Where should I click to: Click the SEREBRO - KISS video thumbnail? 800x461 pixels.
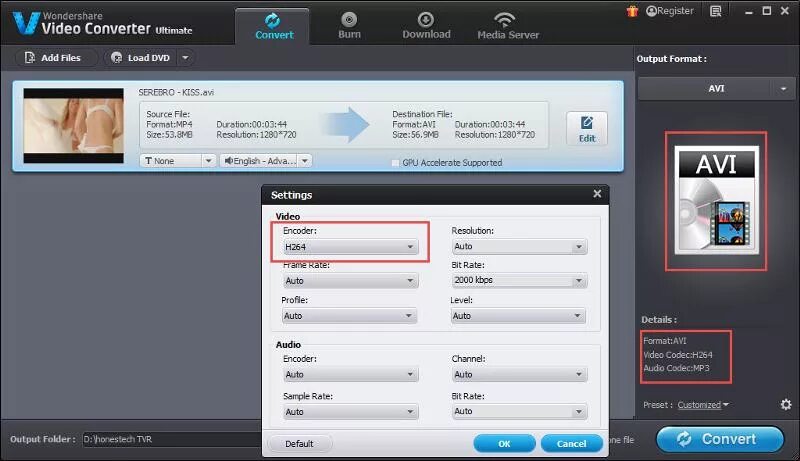click(x=73, y=125)
